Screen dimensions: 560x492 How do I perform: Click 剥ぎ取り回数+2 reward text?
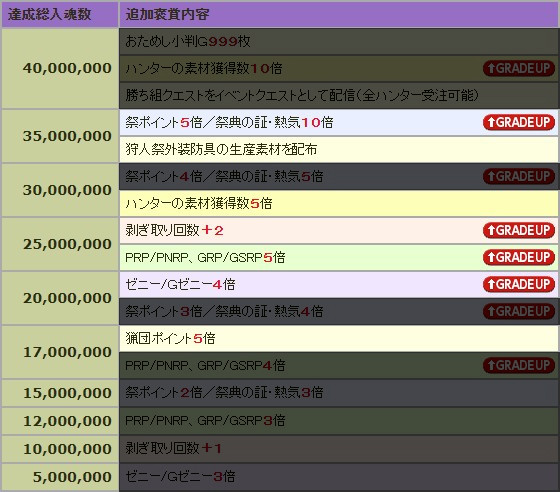[x=175, y=230]
